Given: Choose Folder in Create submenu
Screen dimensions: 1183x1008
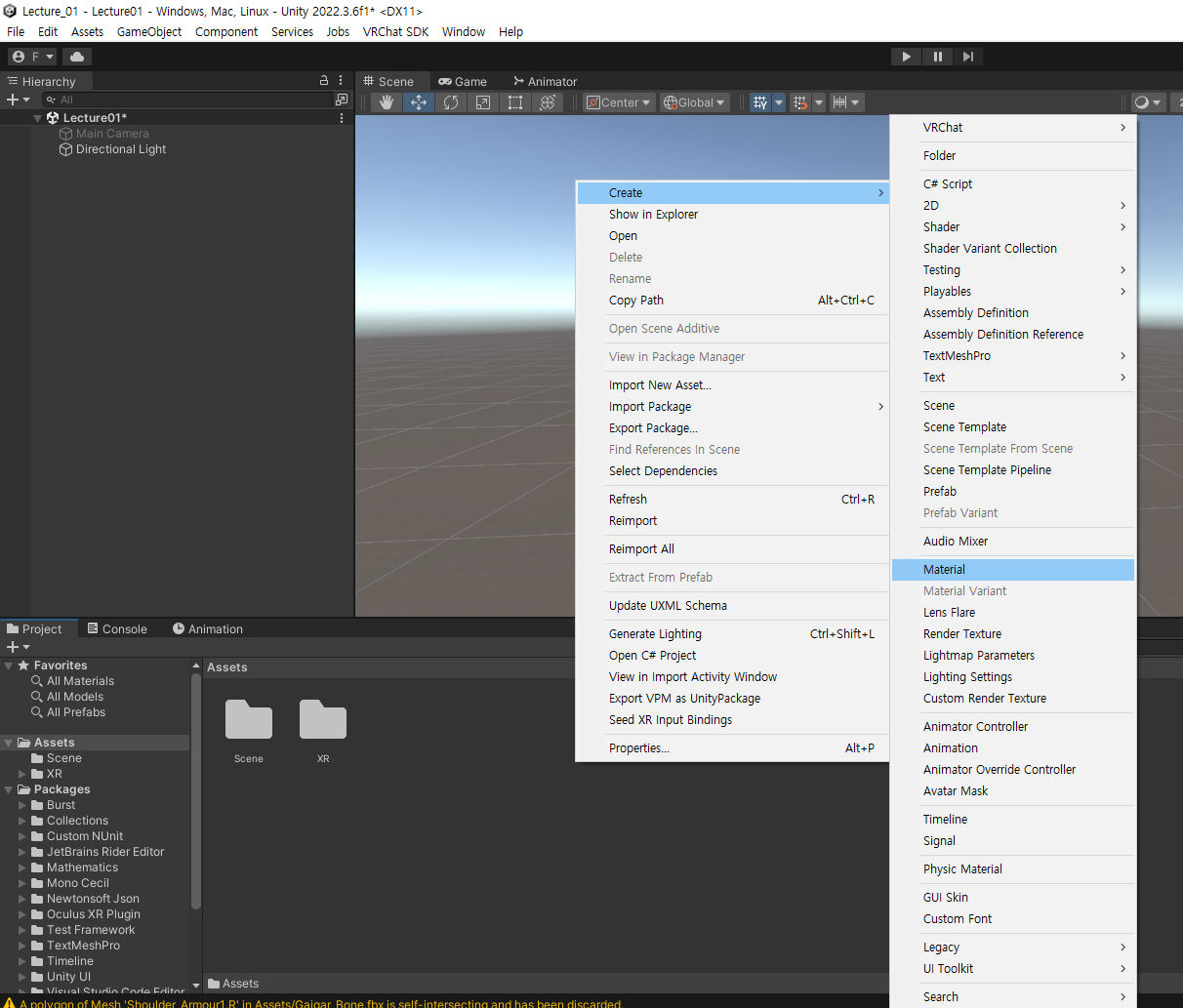Looking at the screenshot, I should (1013, 156).
